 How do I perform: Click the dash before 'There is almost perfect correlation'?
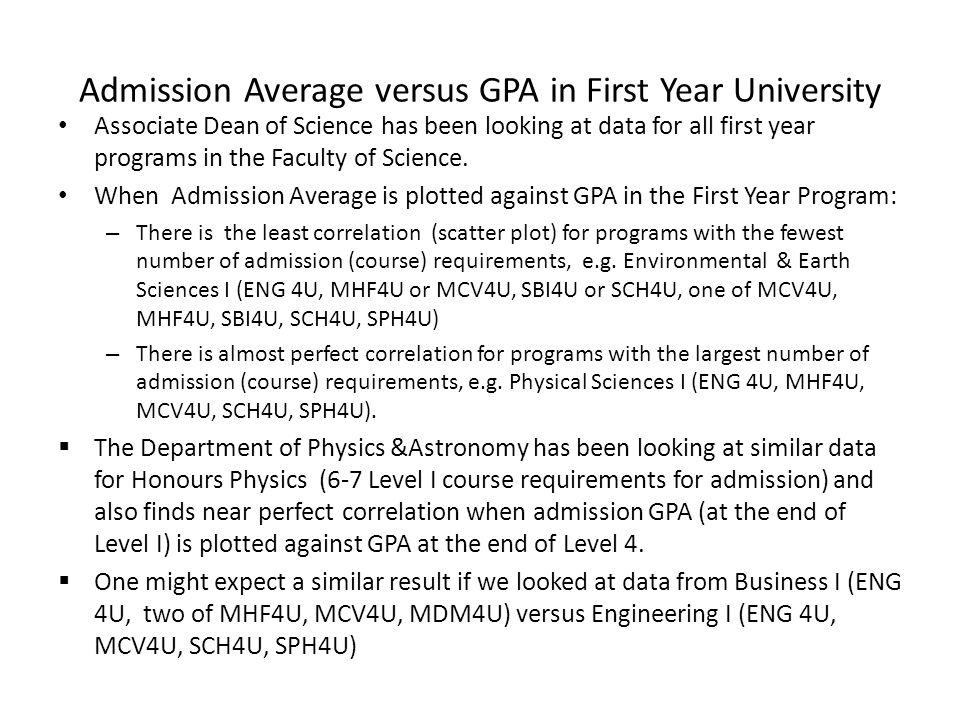(113, 355)
